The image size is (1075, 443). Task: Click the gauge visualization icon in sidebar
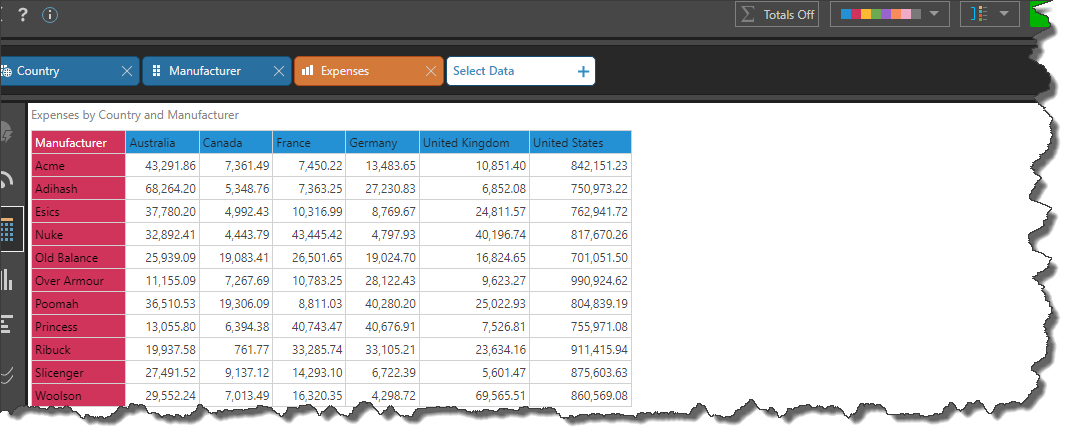pyautogui.click(x=8, y=179)
